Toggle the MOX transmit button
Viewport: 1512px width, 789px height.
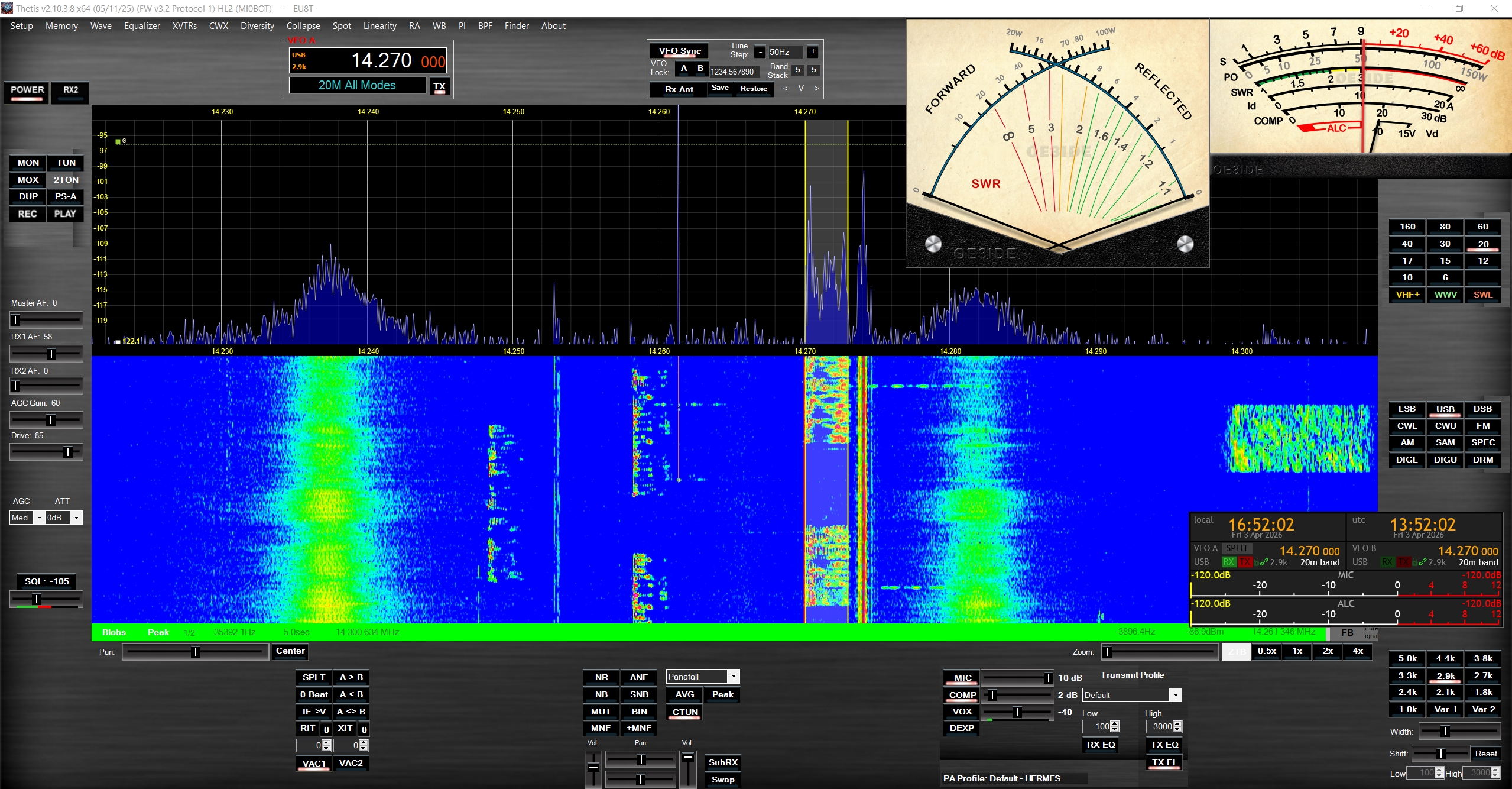pos(28,180)
